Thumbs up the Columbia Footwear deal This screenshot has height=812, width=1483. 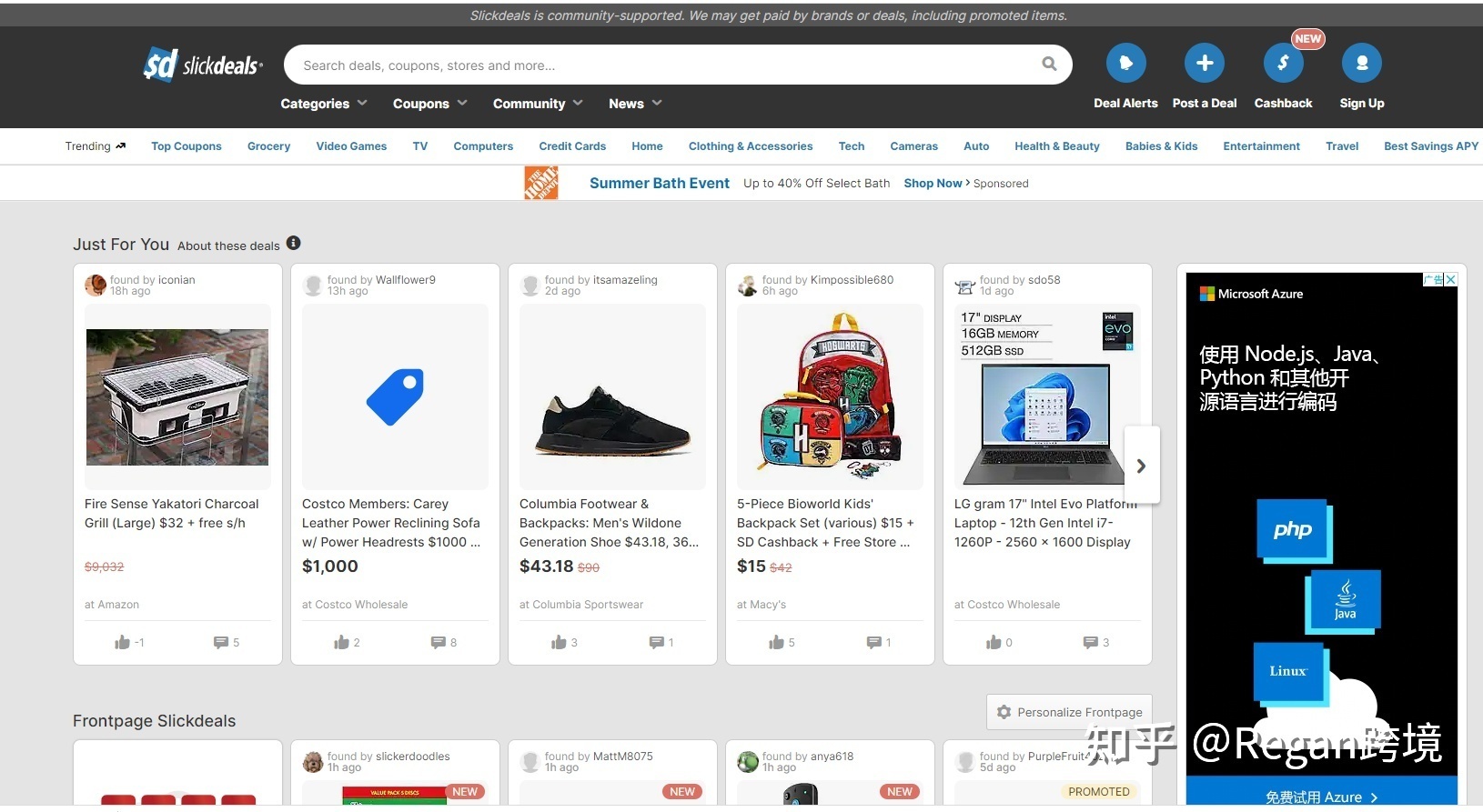(559, 642)
